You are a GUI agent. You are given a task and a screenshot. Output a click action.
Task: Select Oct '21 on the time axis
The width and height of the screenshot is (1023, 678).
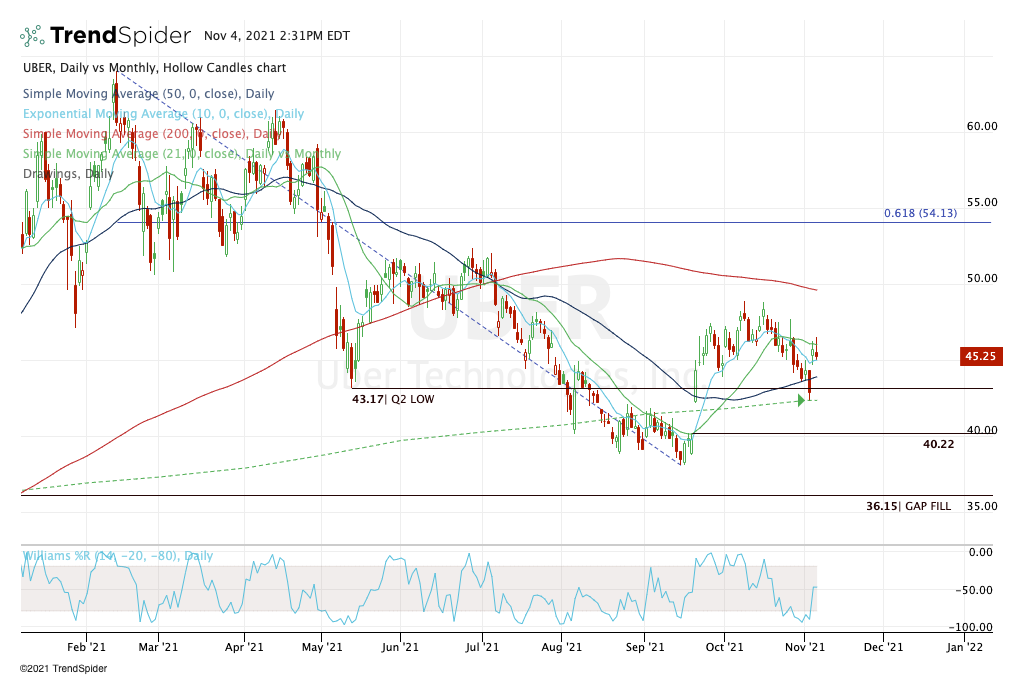[723, 647]
